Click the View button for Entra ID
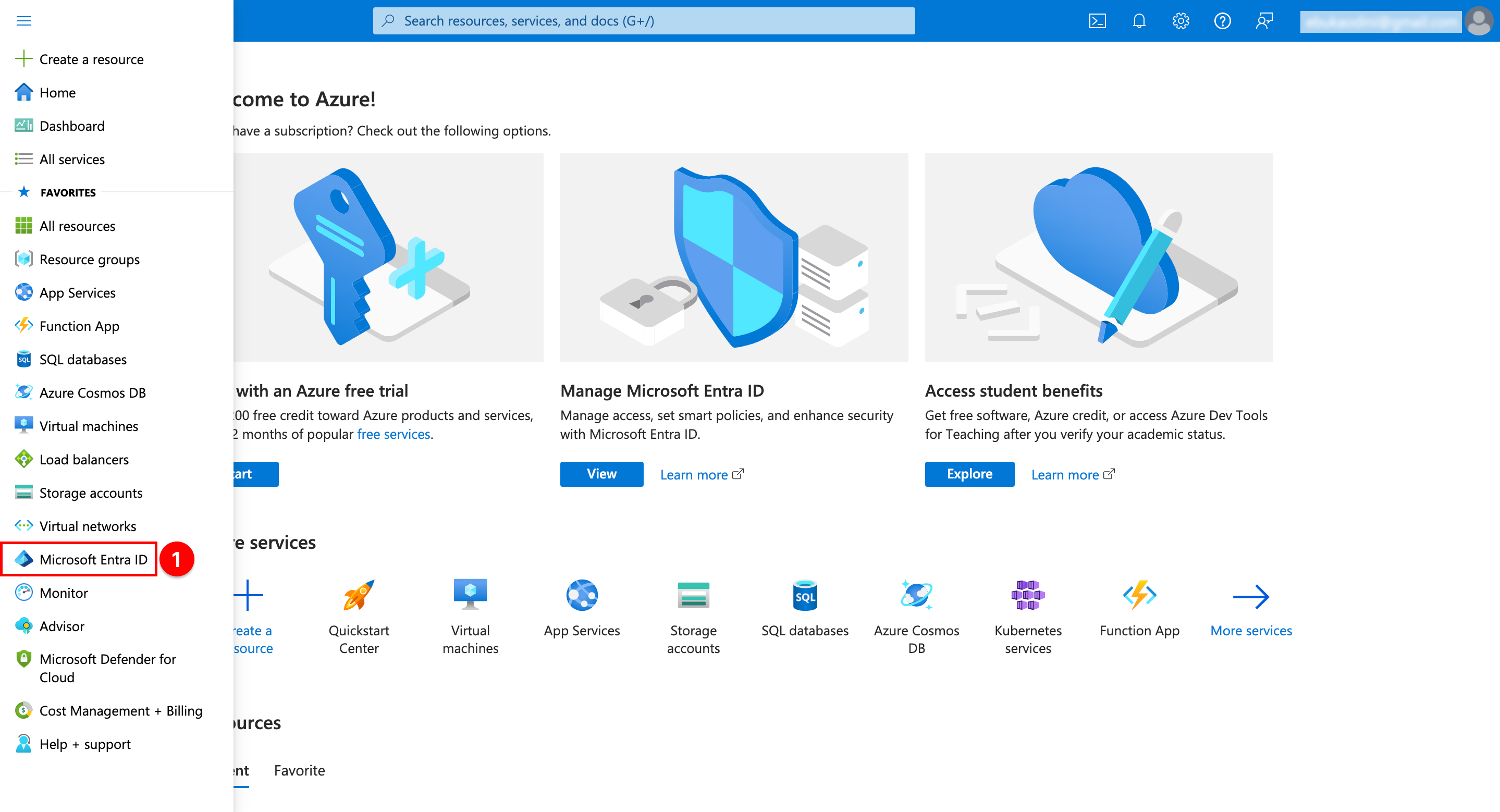 (601, 474)
